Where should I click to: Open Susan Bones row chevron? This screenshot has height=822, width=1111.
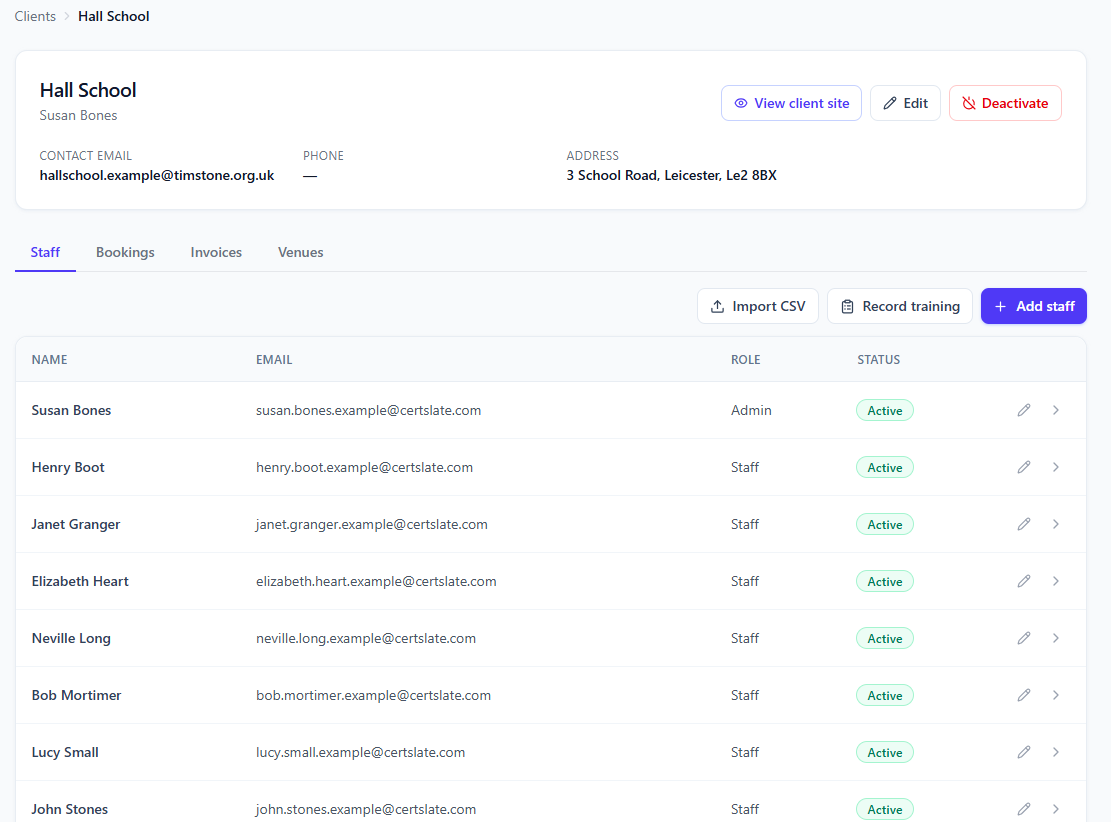click(1056, 410)
